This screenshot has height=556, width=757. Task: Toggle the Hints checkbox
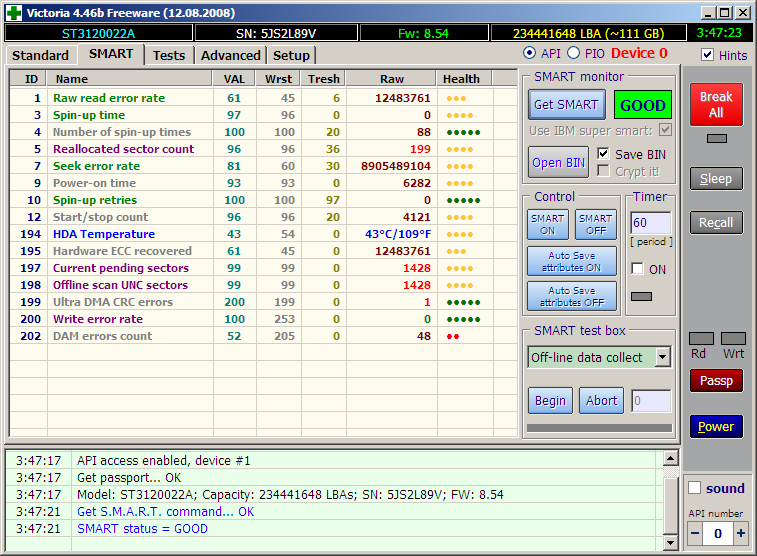coord(707,55)
